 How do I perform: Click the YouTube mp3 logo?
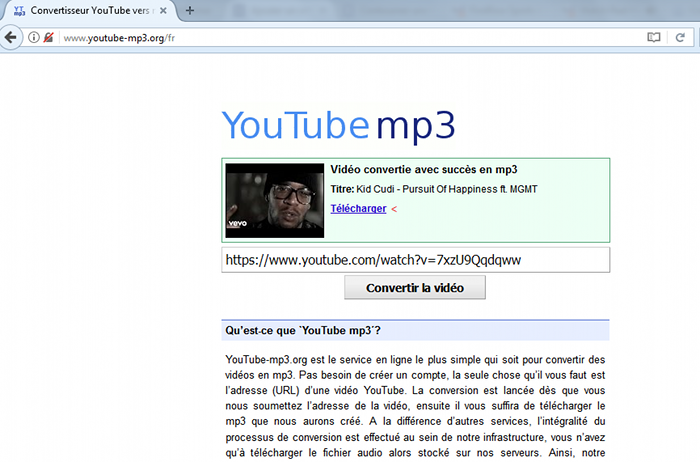[x=338, y=126]
